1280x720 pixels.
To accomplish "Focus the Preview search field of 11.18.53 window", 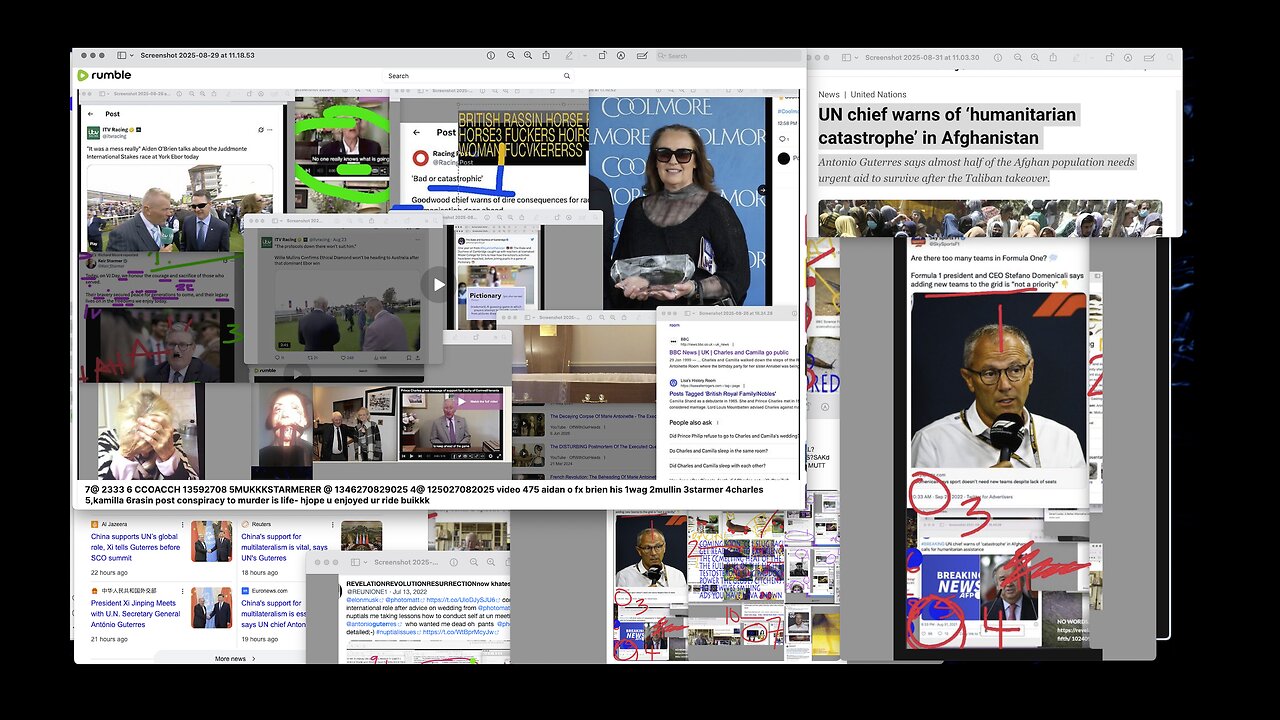I will tap(727, 56).
